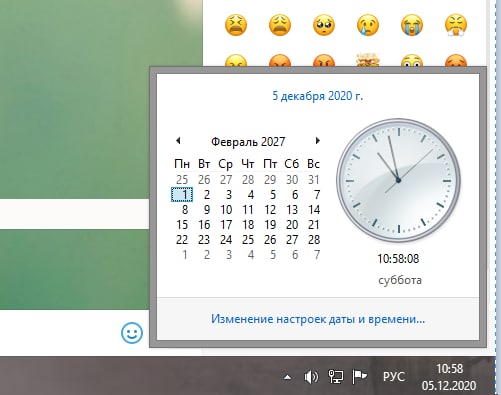Select day 14 in the calendar
501x395 pixels.
pyautogui.click(x=314, y=210)
